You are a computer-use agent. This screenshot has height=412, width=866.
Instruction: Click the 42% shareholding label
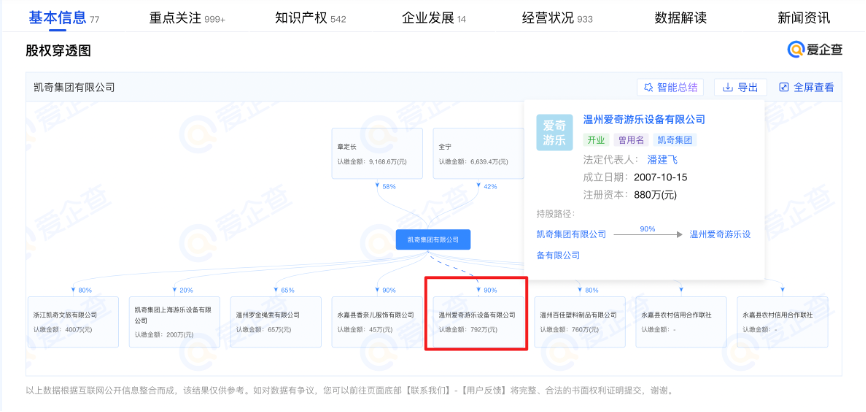click(x=490, y=187)
